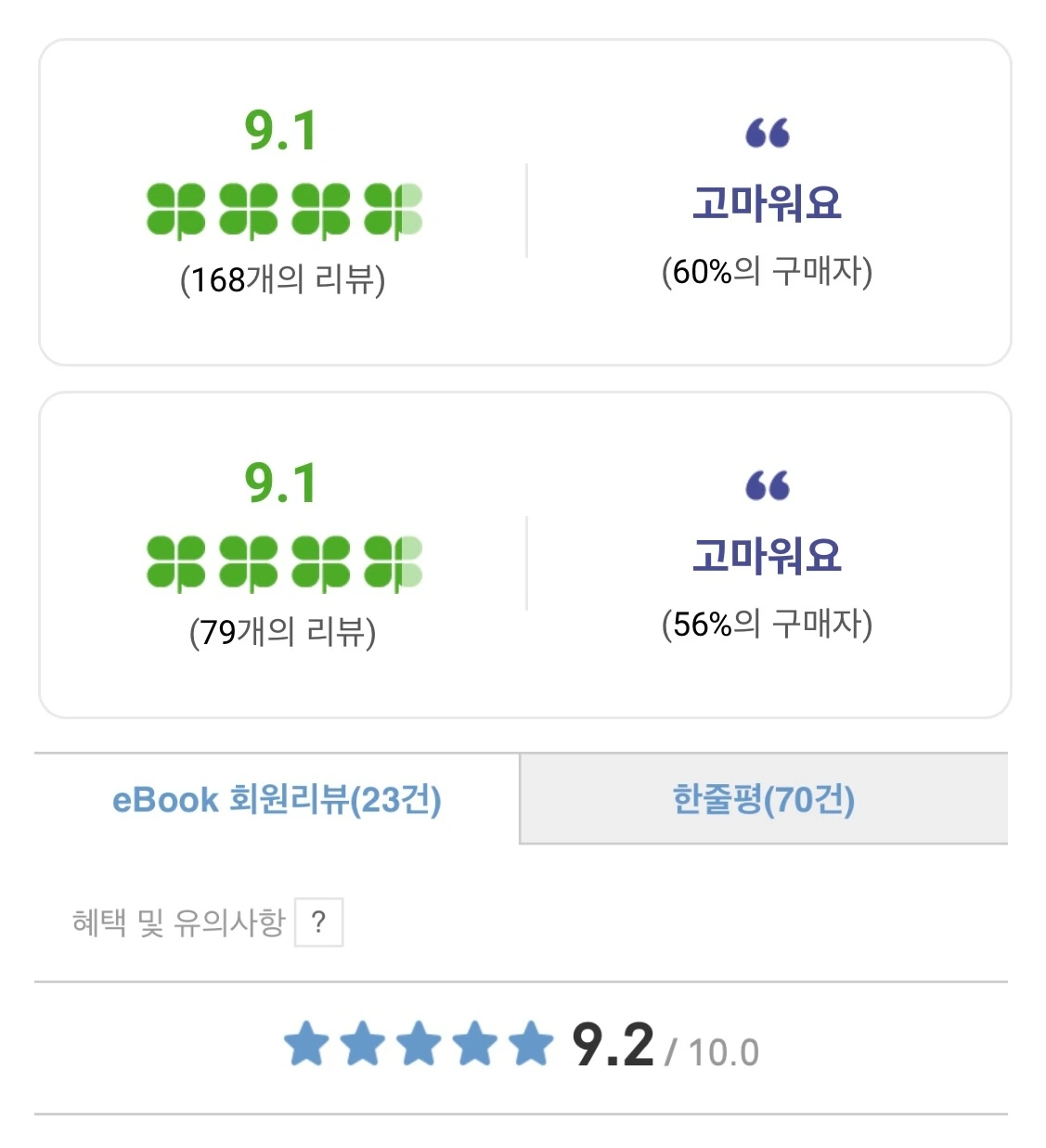Click the 9.1 score in top card

(x=281, y=131)
